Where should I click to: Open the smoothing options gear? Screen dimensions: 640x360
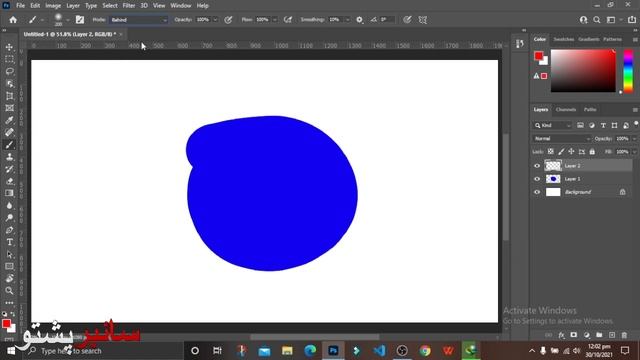coord(359,20)
